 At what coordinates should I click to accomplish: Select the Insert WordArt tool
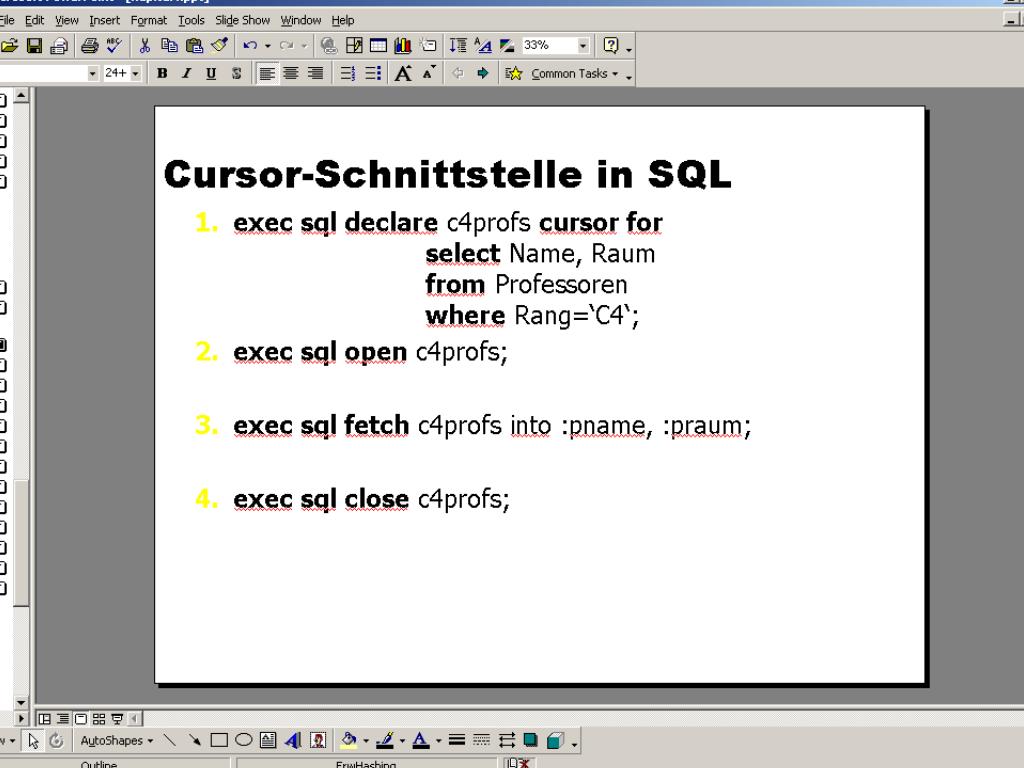point(293,741)
